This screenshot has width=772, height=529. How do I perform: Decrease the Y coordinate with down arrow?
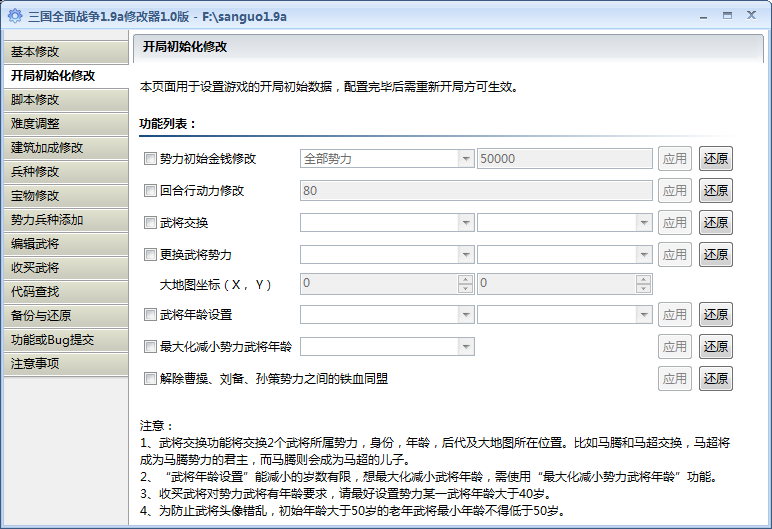pos(643,289)
